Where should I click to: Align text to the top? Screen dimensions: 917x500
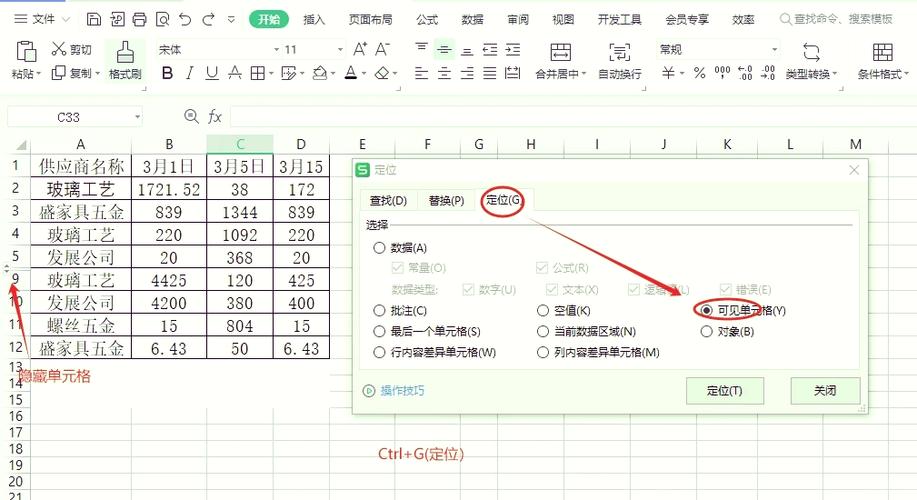[421, 49]
